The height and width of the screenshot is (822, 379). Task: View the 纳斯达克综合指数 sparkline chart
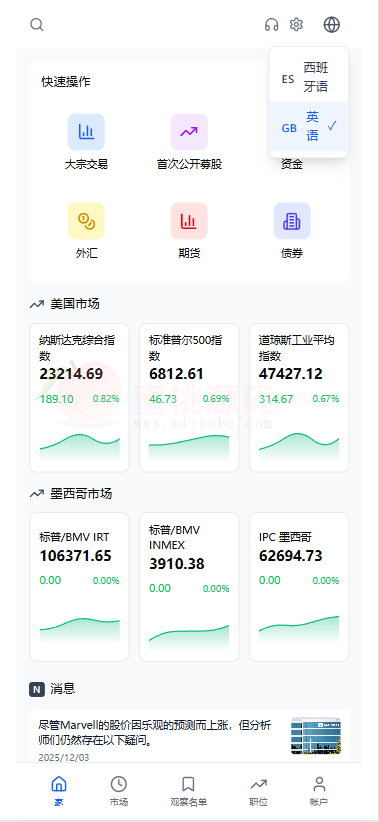(80, 447)
